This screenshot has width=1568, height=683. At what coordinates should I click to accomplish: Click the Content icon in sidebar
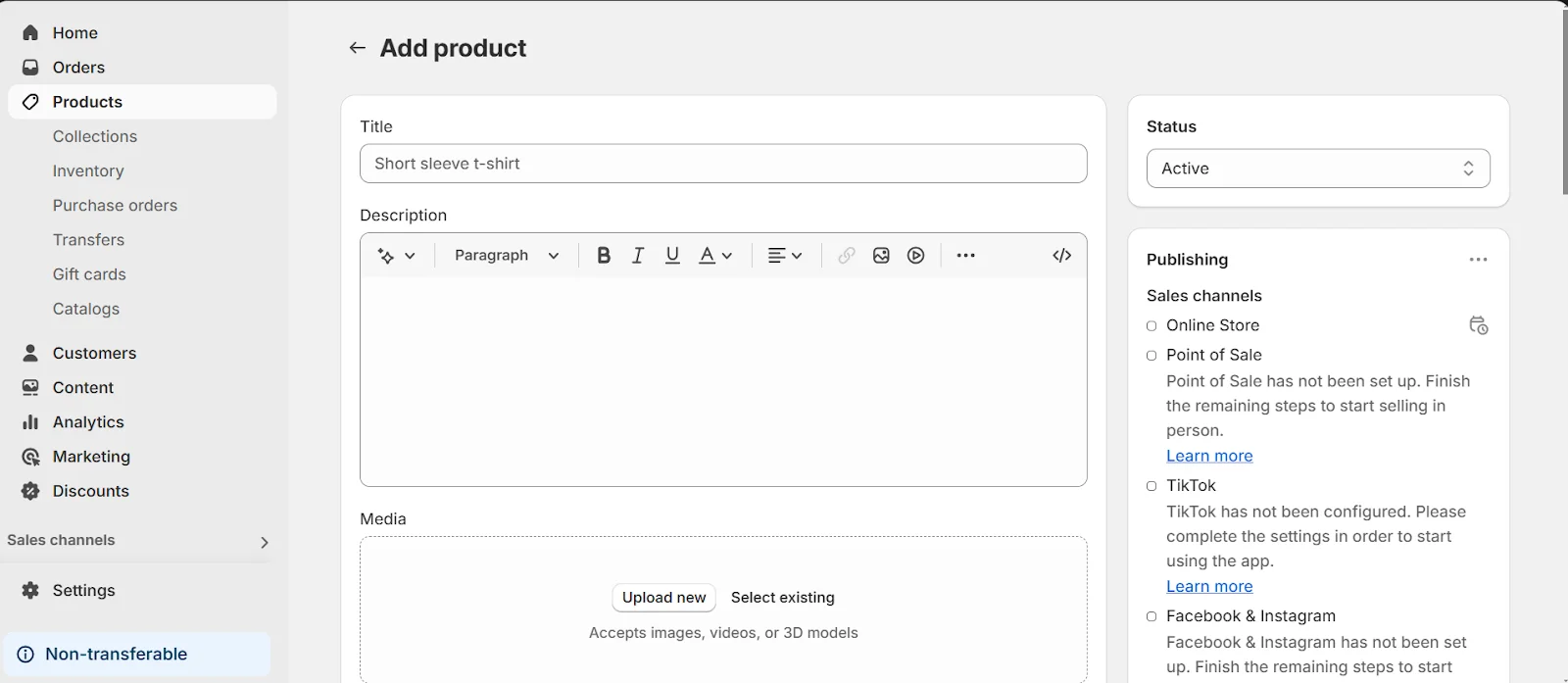30,387
